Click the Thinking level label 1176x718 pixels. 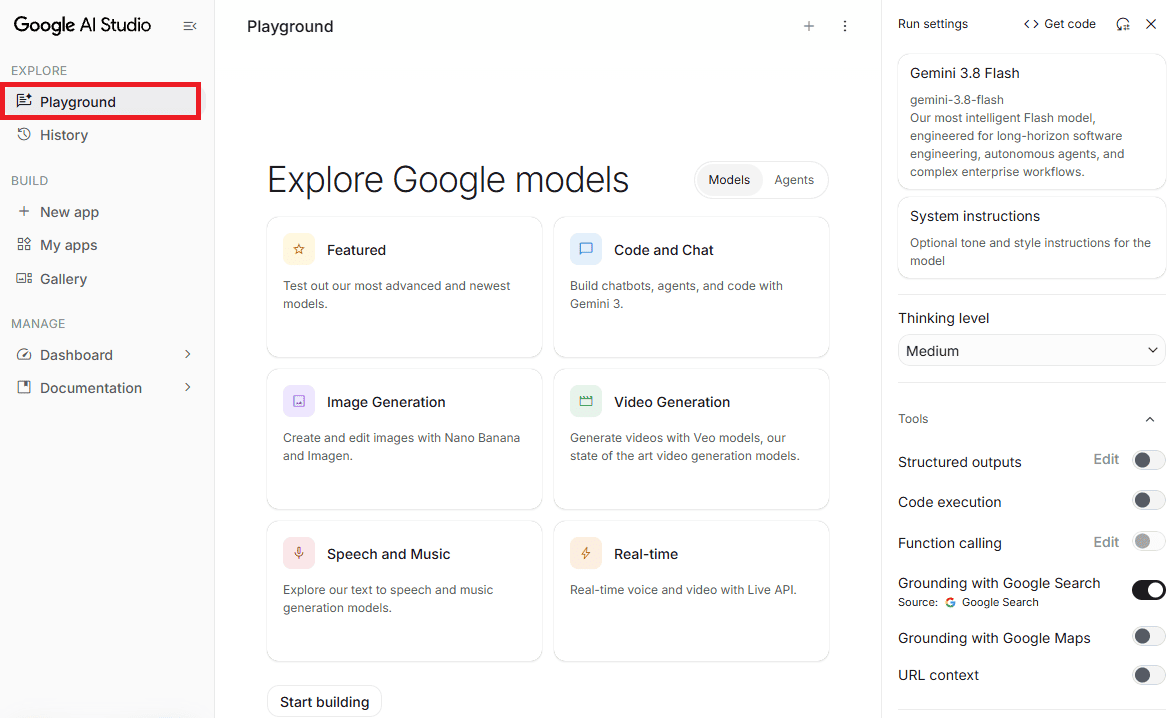[944, 318]
